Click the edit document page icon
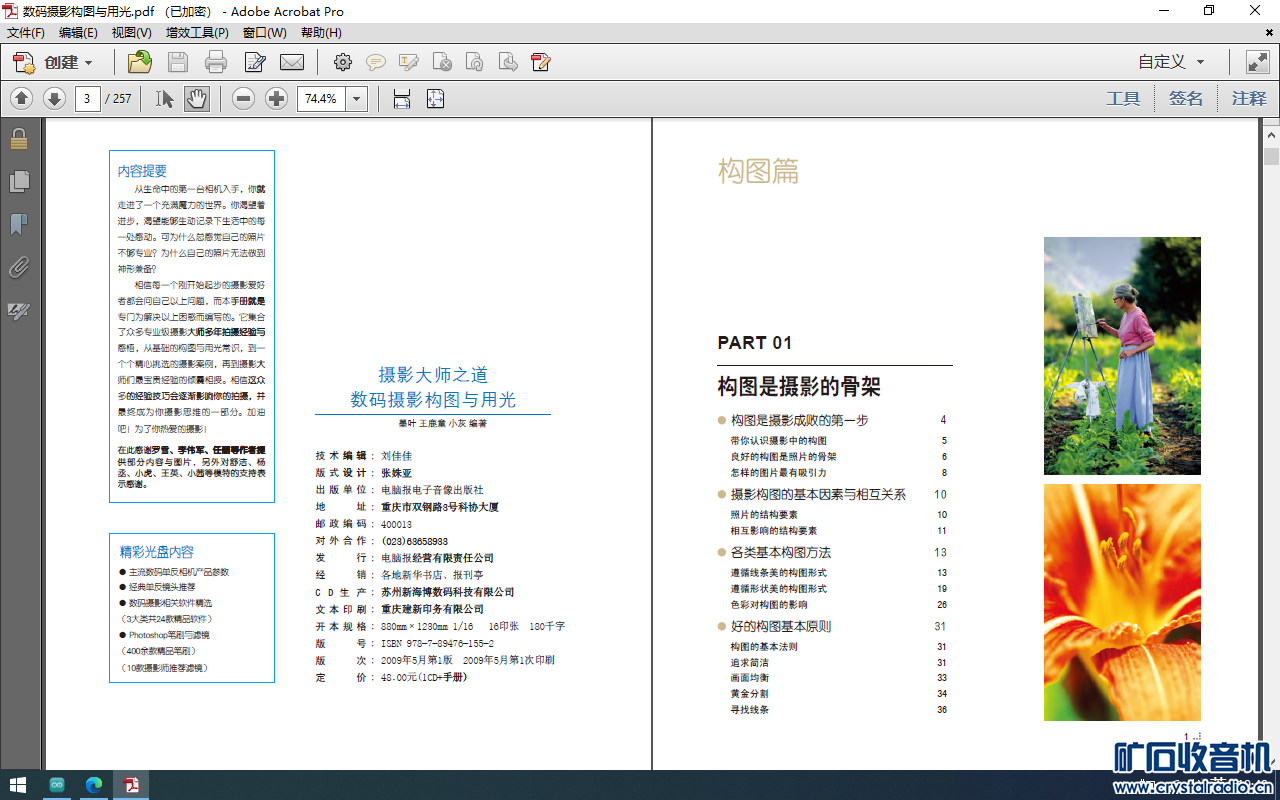Viewport: 1280px width, 800px height. tap(255, 62)
